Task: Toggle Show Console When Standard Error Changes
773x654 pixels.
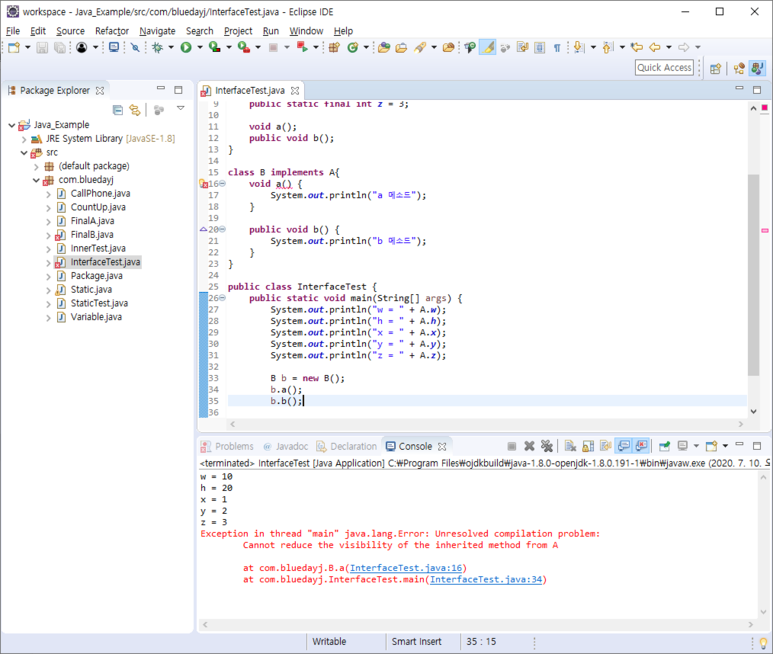Action: coord(641,446)
